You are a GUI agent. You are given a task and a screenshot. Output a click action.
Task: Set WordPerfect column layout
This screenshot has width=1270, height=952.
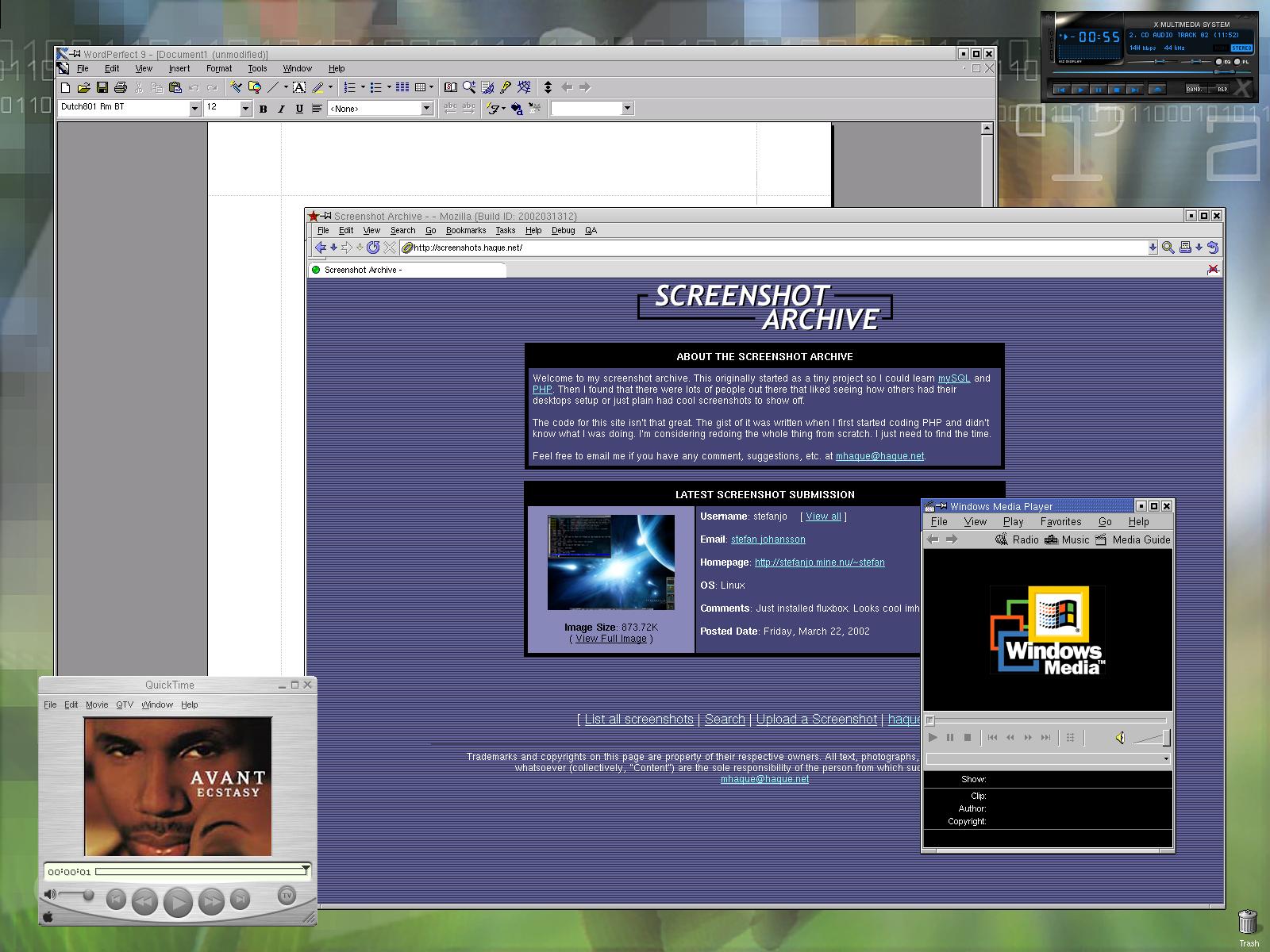click(x=402, y=87)
